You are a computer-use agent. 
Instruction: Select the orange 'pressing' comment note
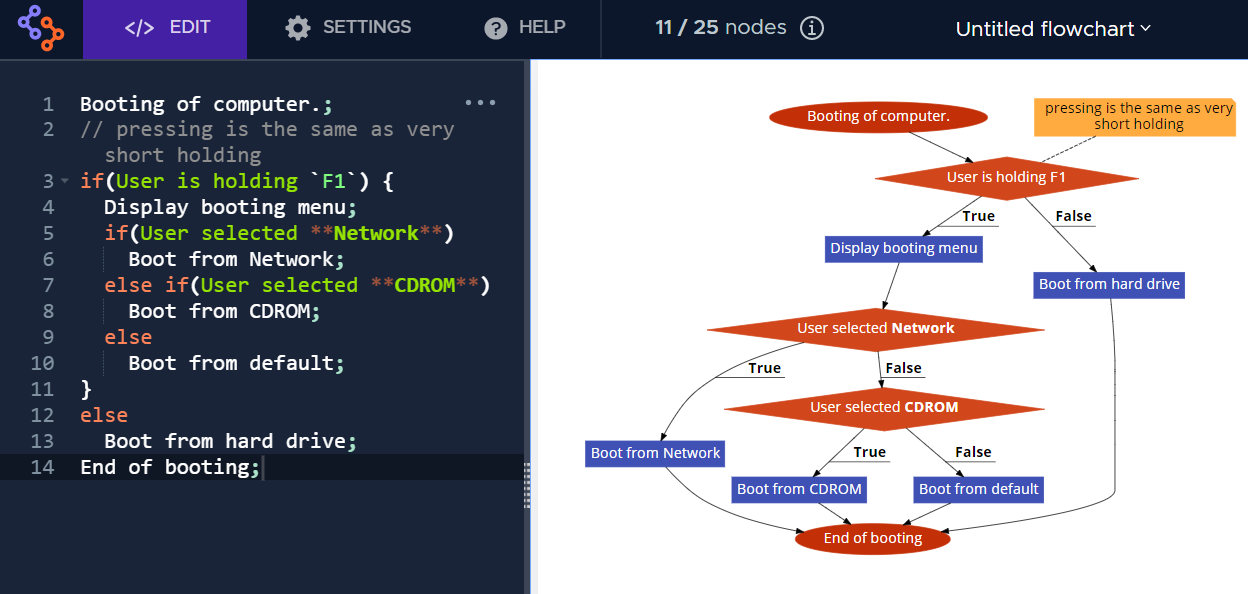pyautogui.click(x=1134, y=116)
